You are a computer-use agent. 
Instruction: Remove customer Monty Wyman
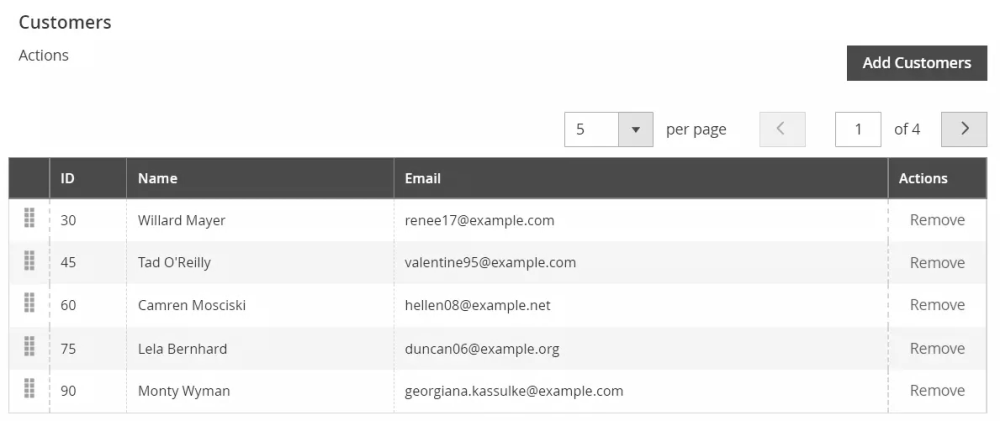click(x=937, y=391)
